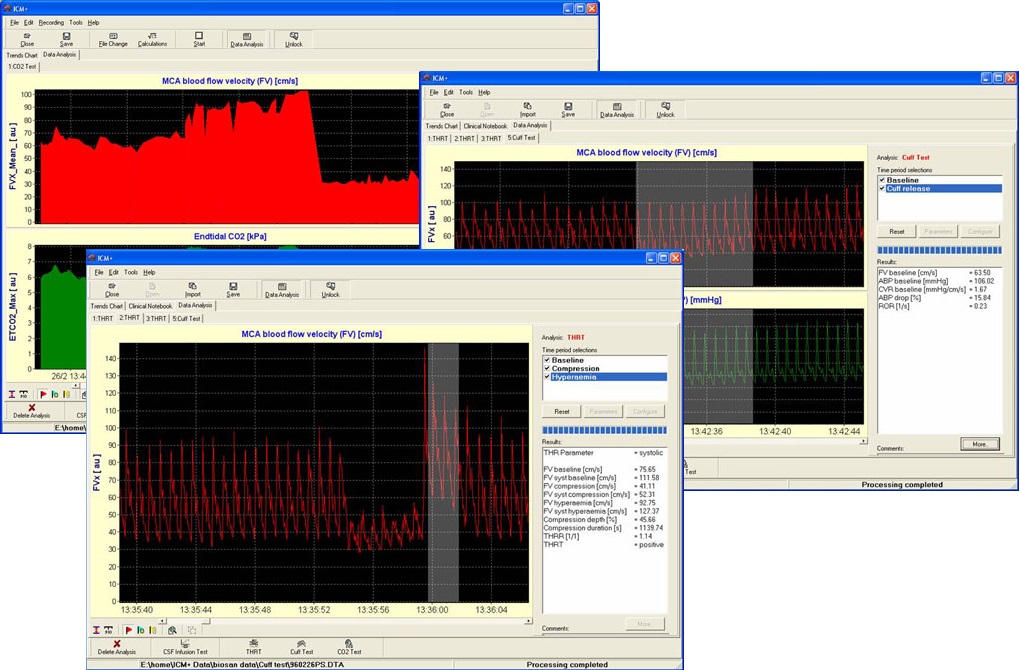
Task: Launch CO2 Test from the bottom toolbar
Action: coord(349,647)
